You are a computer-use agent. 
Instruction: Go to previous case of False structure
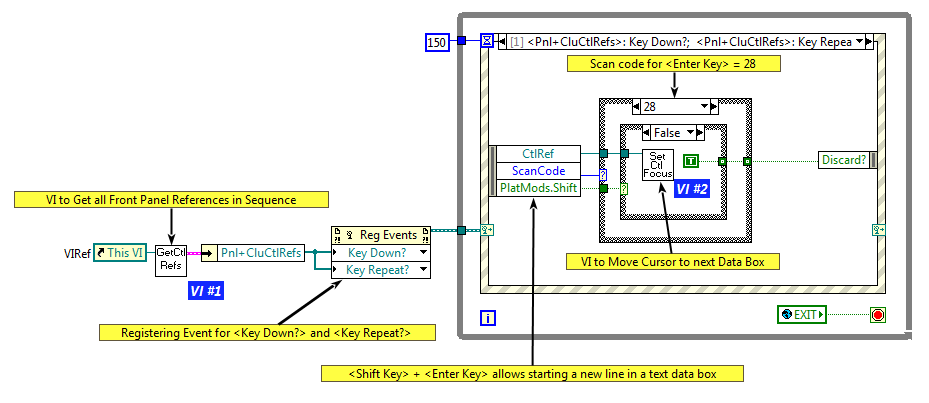pyautogui.click(x=646, y=133)
